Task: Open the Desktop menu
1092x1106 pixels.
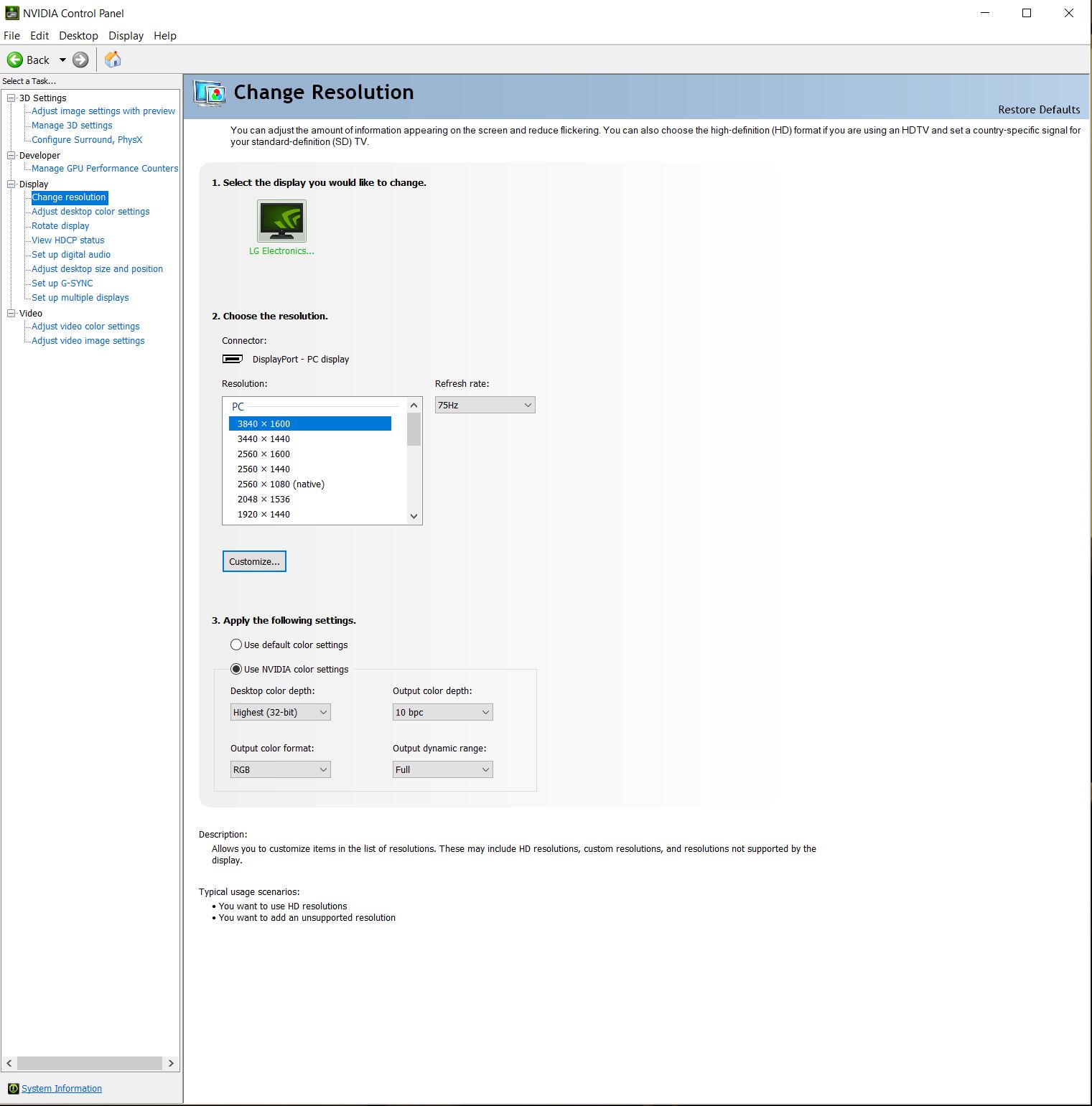Action: 78,36
